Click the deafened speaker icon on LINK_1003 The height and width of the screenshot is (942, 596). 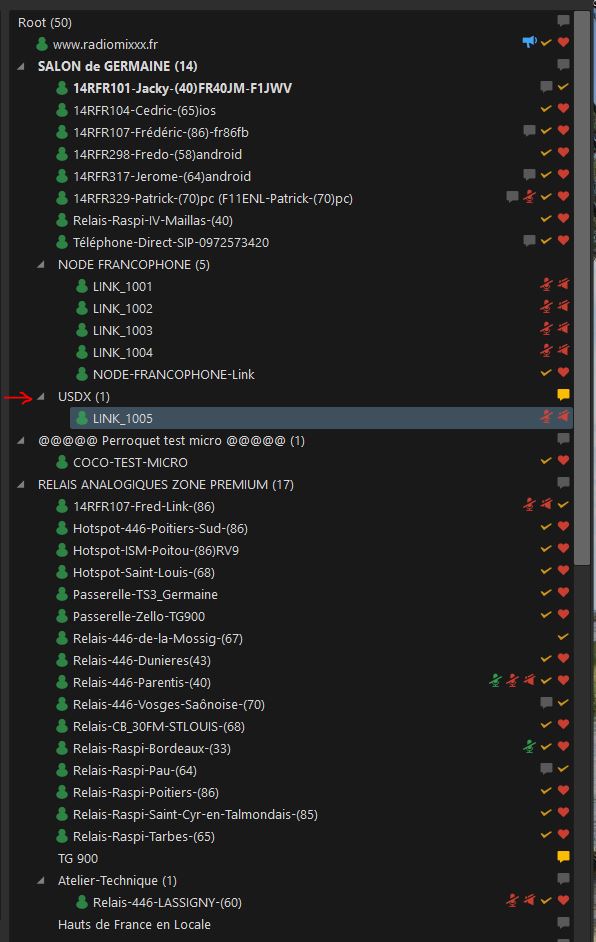click(x=563, y=329)
